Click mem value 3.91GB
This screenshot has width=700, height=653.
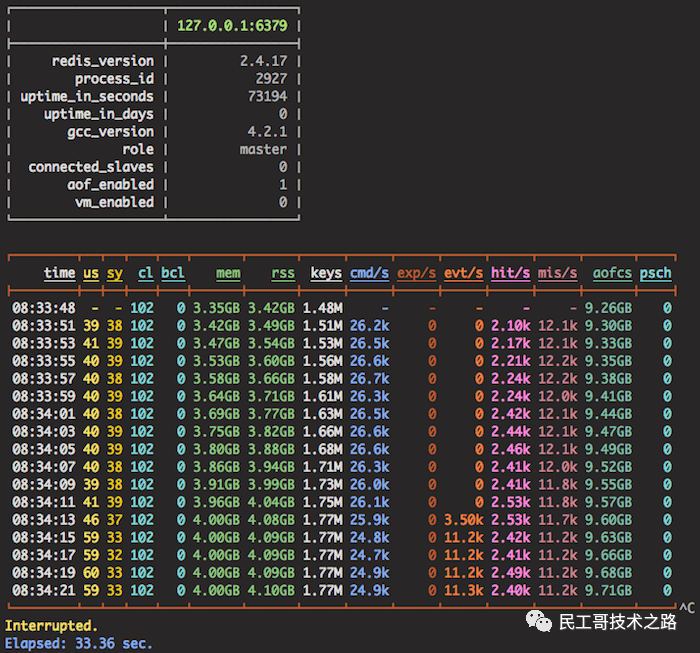click(x=217, y=484)
